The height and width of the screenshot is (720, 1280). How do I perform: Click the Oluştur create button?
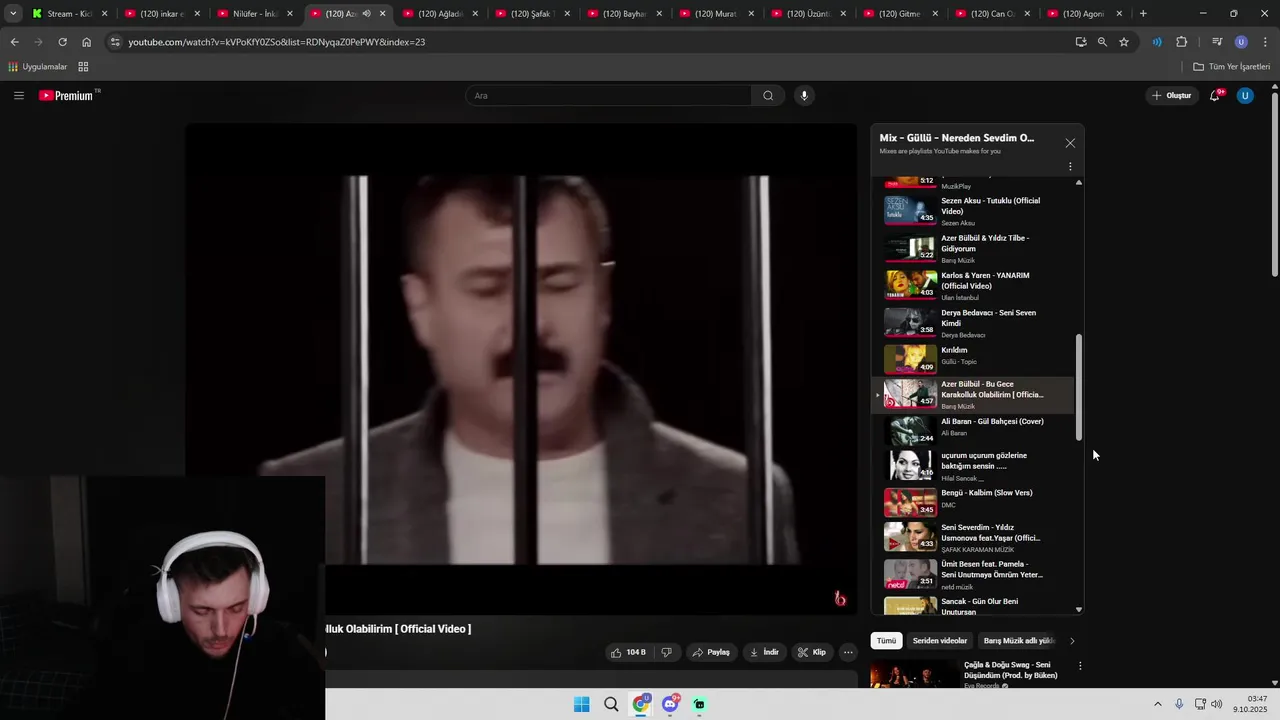(x=1172, y=96)
